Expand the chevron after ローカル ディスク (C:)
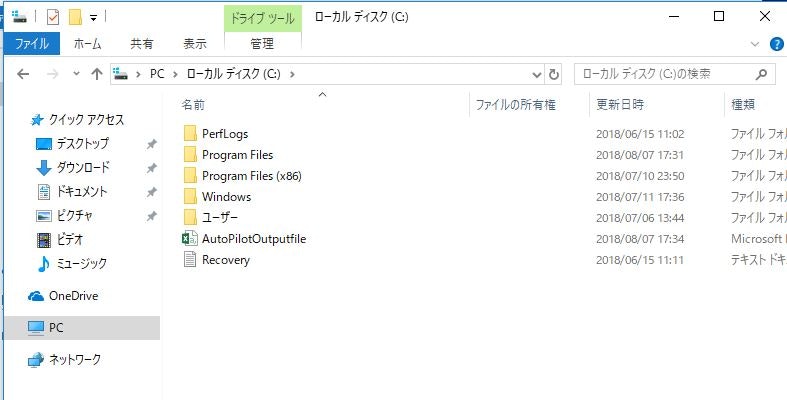The width and height of the screenshot is (787, 400). (292, 74)
